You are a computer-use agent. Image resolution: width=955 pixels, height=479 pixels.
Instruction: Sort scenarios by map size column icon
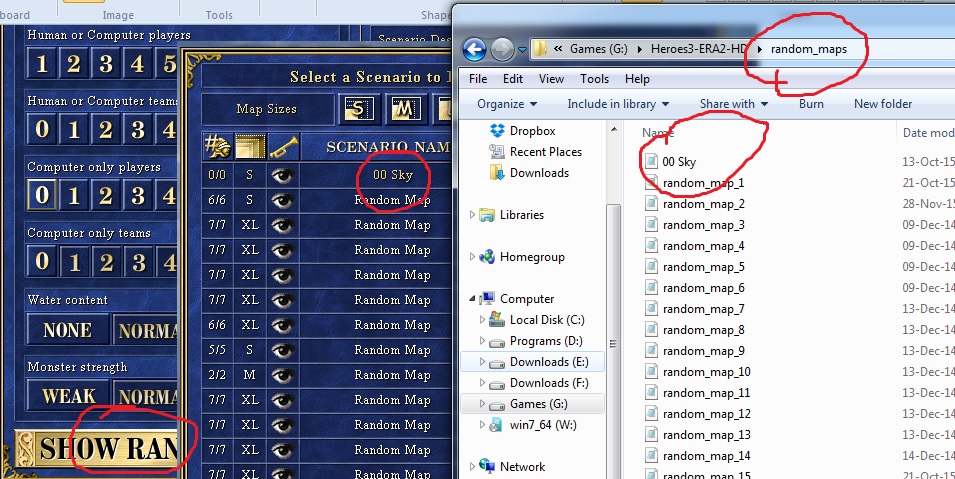[250, 147]
